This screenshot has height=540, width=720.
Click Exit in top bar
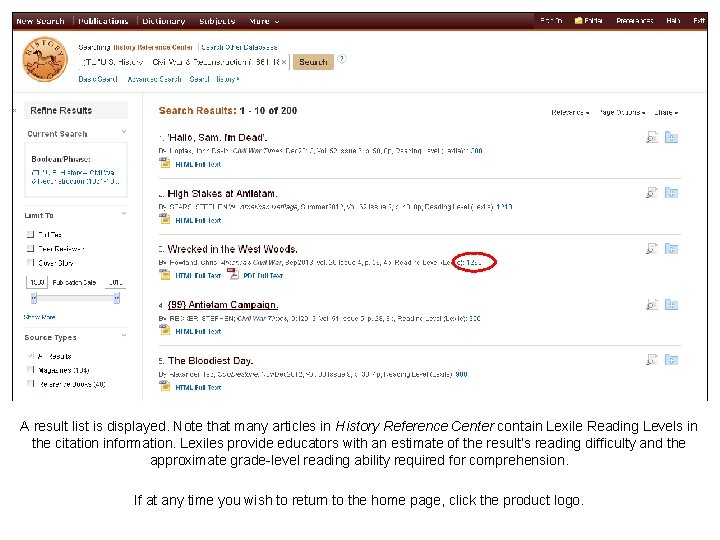click(x=699, y=21)
